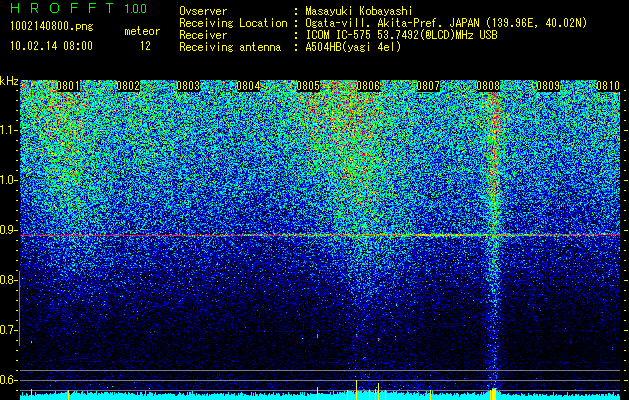The width and height of the screenshot is (629, 400).
Task: Click the 0810 time marker
Action: point(608,86)
